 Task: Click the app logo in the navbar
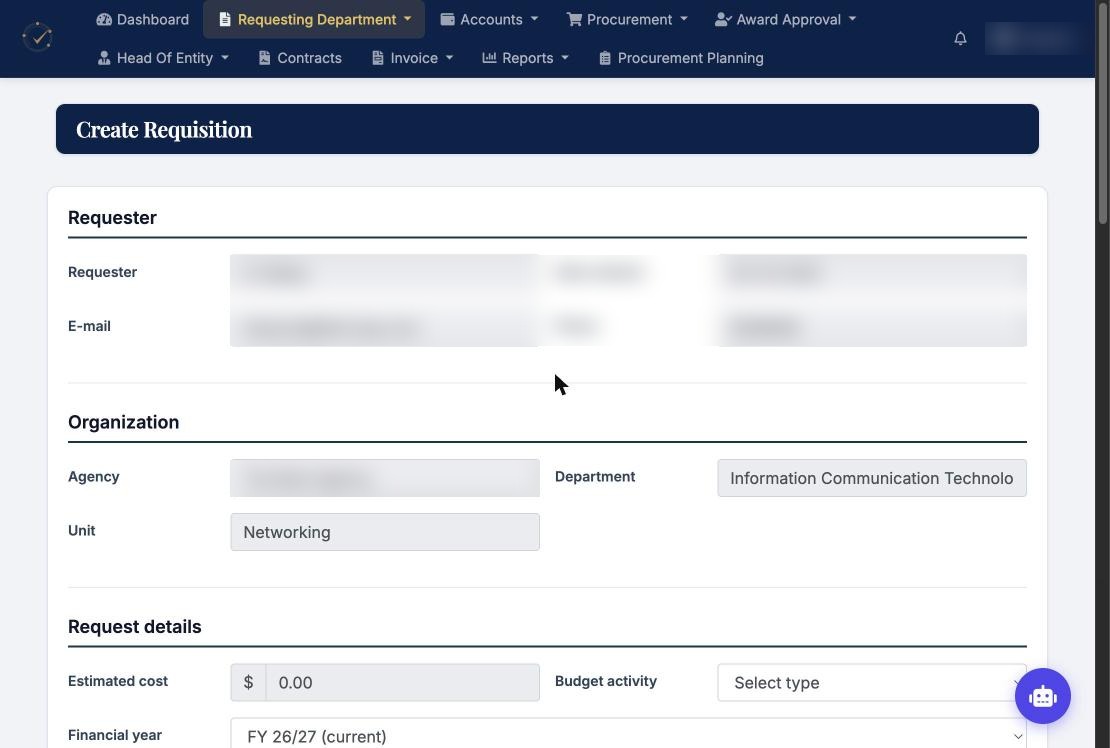click(x=37, y=37)
